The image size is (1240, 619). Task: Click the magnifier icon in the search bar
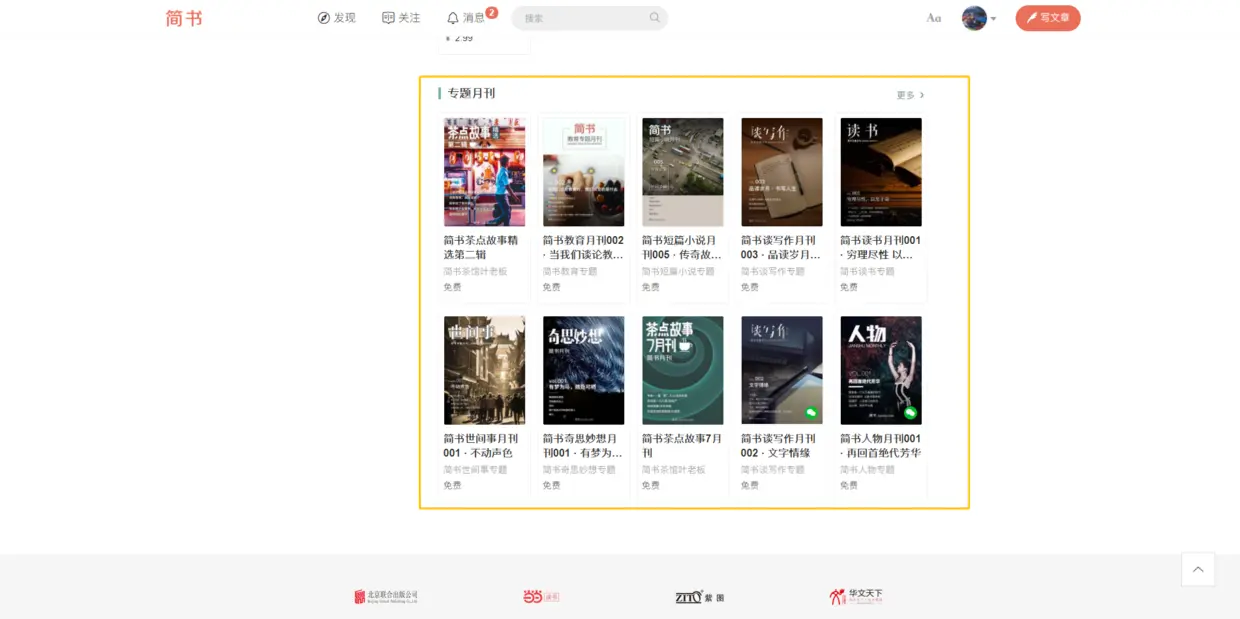pos(654,18)
